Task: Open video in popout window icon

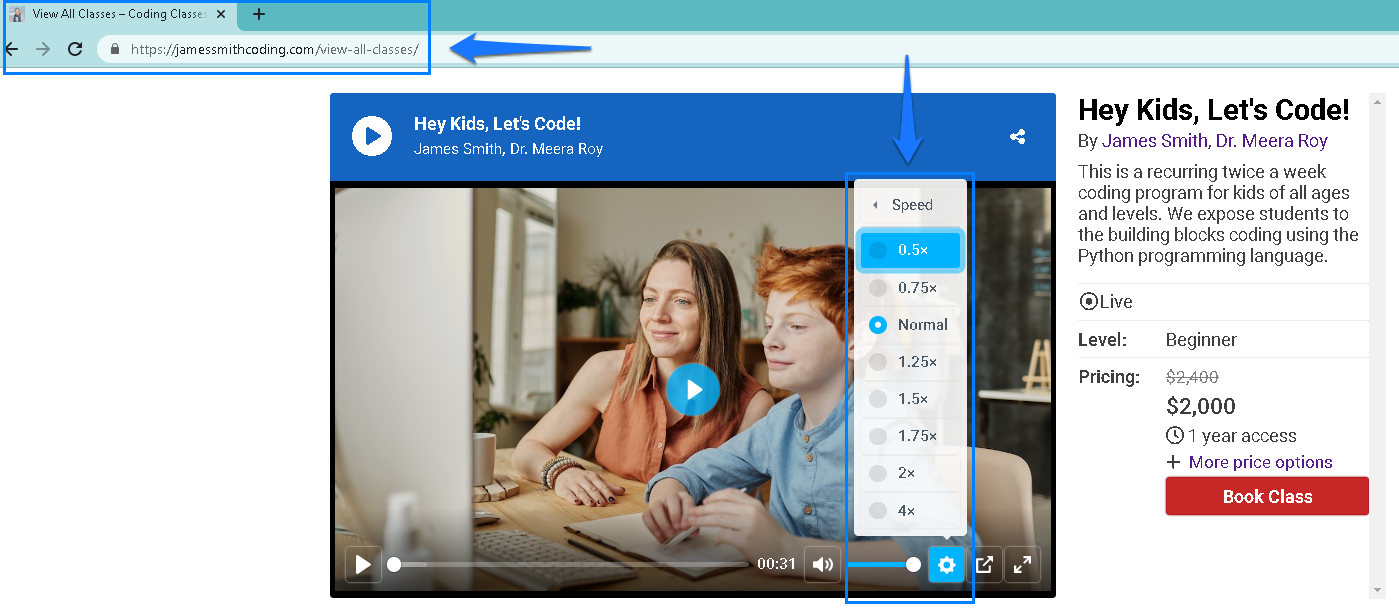Action: [984, 565]
